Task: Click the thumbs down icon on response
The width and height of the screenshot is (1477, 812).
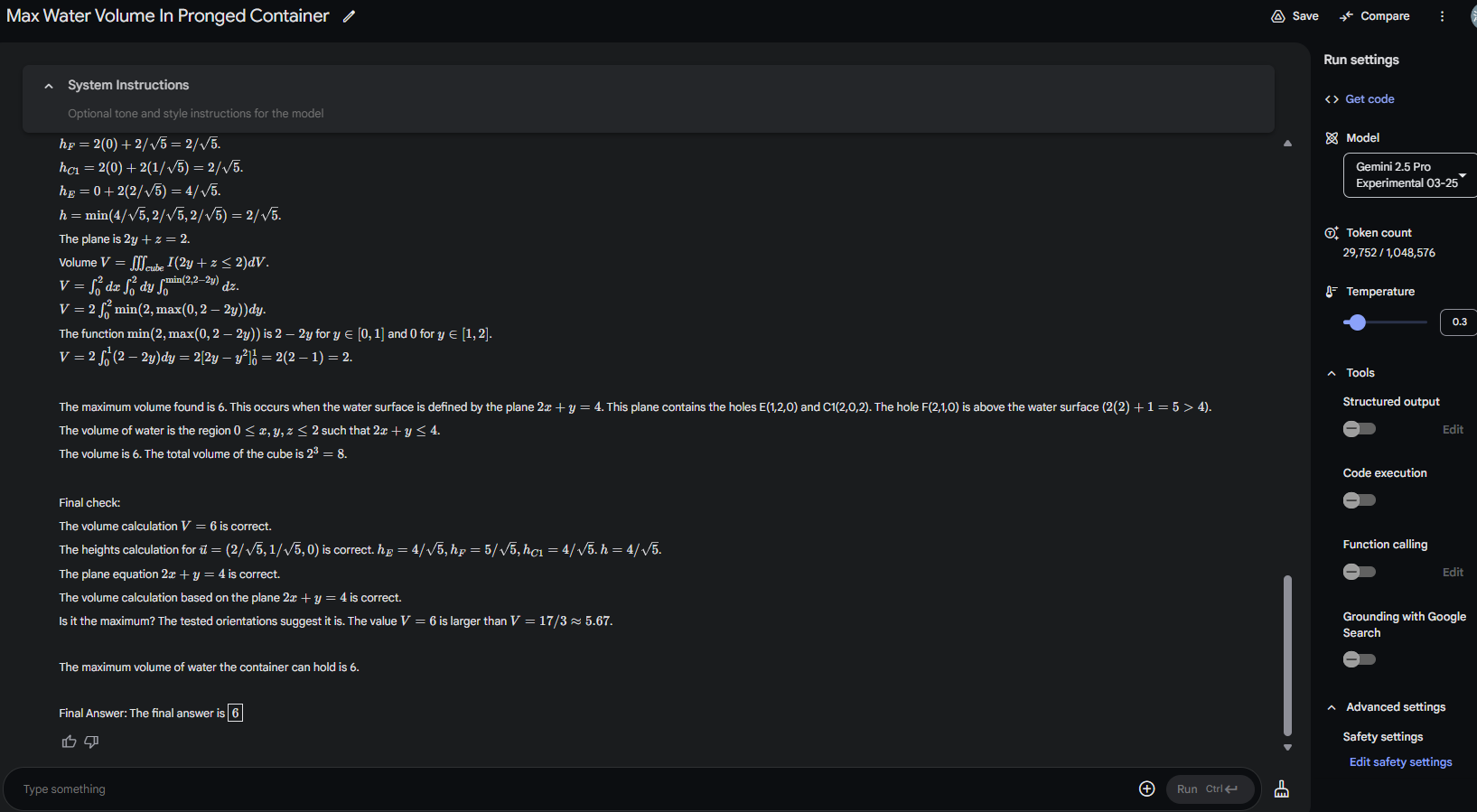Action: 91,742
